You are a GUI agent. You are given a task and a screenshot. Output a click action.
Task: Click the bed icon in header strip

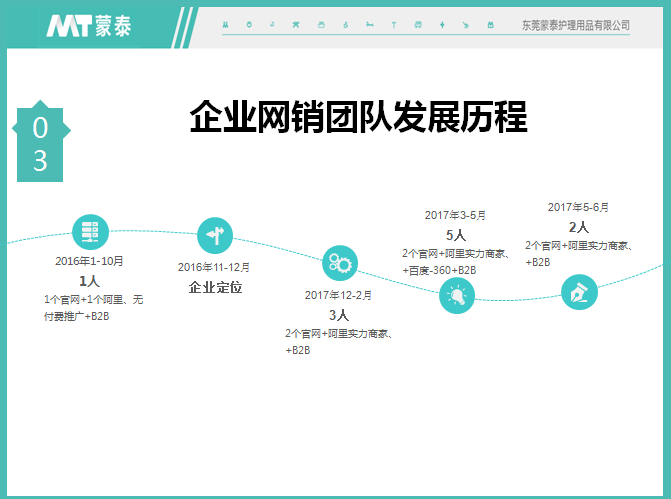coord(369,24)
